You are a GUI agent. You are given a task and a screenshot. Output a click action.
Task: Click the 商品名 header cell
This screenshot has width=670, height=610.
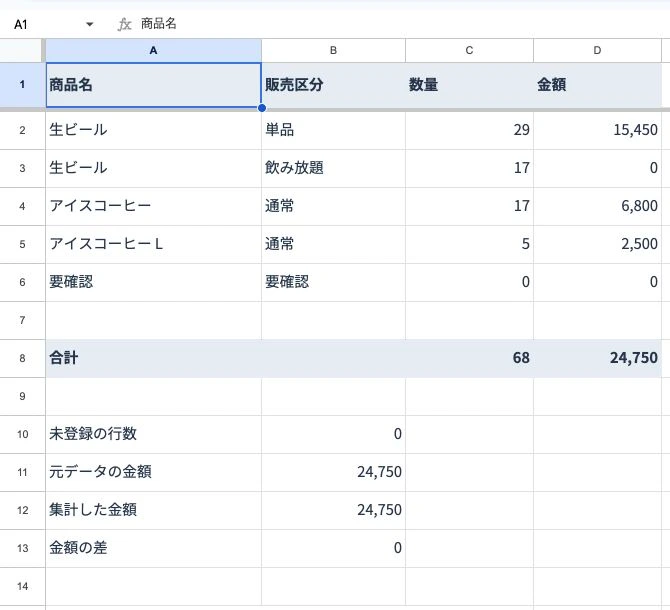(x=153, y=85)
